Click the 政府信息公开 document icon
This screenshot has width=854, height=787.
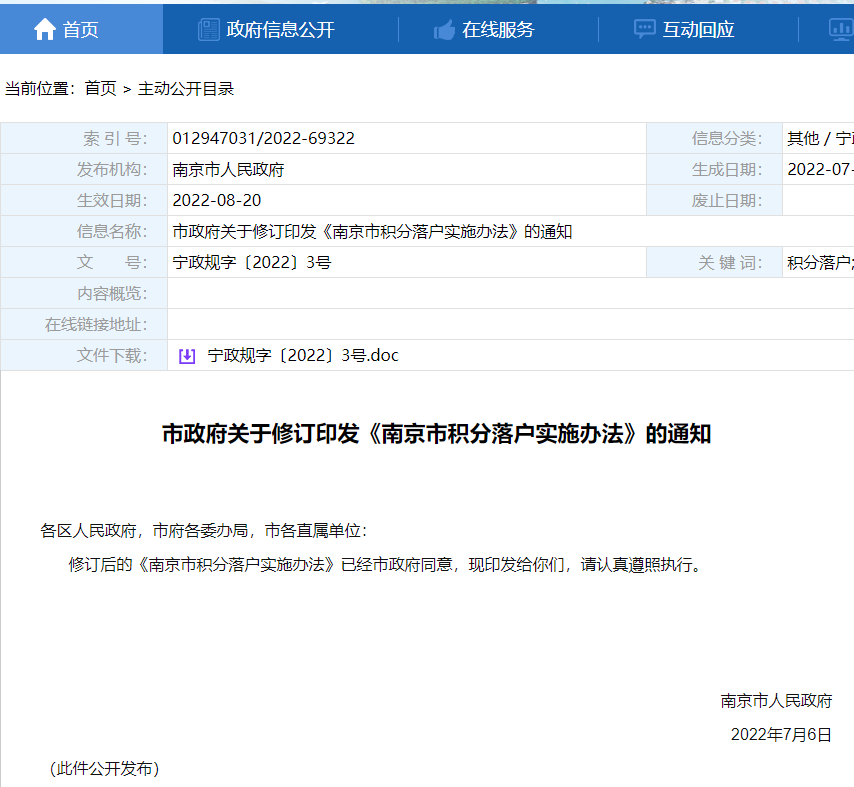(209, 30)
